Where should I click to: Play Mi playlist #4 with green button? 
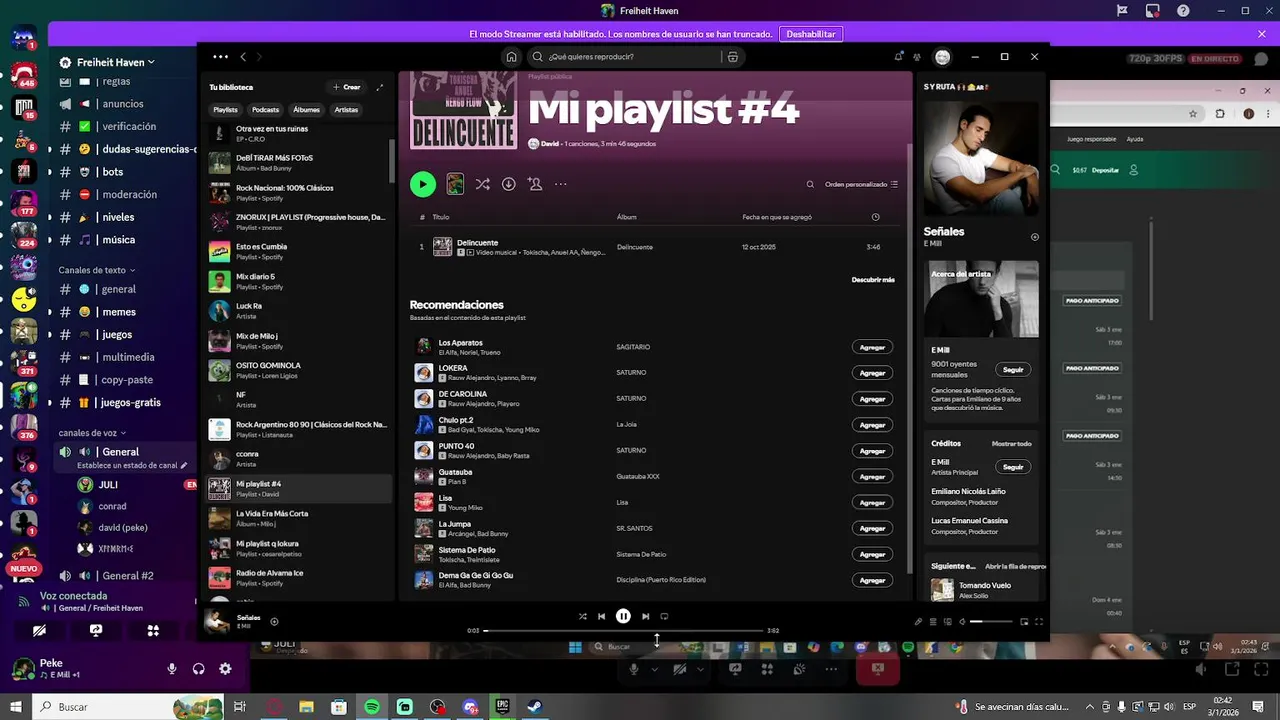(423, 184)
